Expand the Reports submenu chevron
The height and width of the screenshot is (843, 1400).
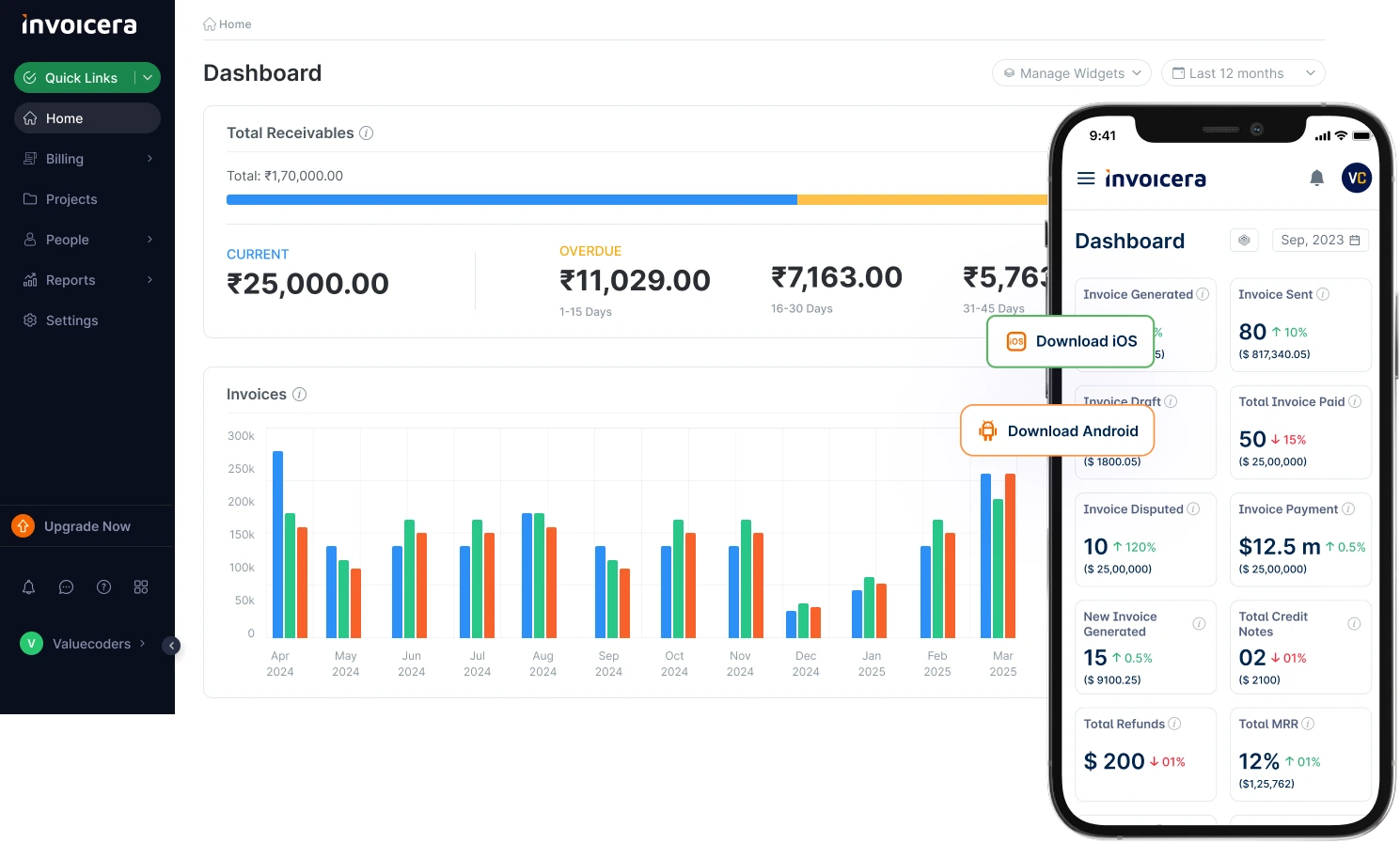point(149,280)
